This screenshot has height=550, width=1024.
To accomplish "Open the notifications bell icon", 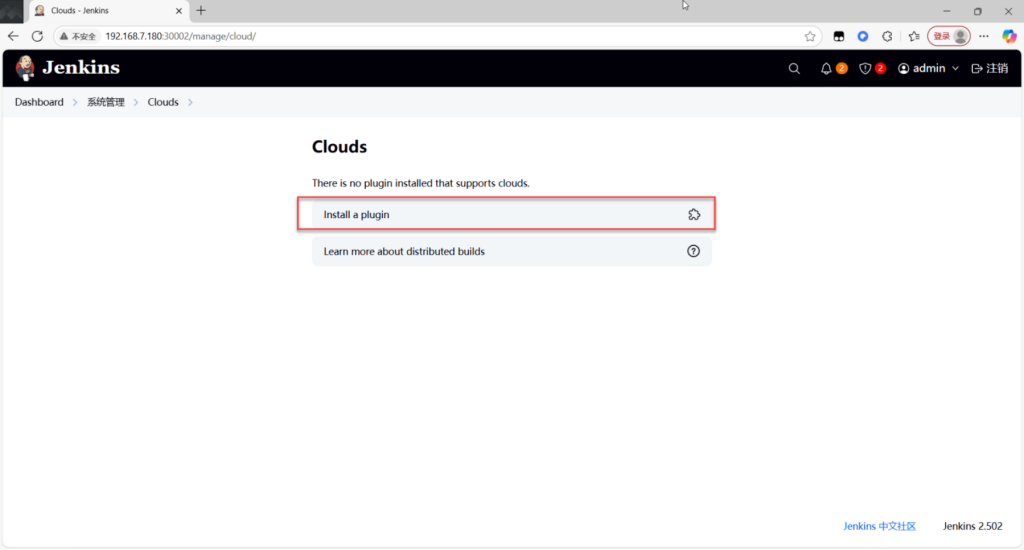I will tap(826, 69).
